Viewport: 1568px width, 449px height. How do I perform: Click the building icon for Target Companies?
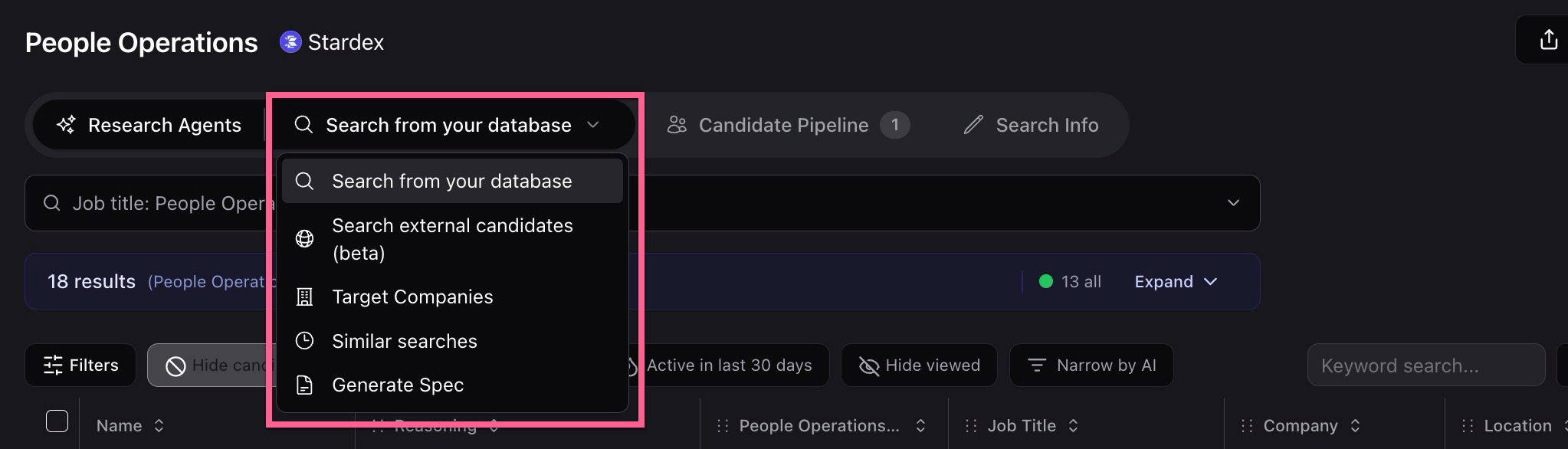pos(304,297)
